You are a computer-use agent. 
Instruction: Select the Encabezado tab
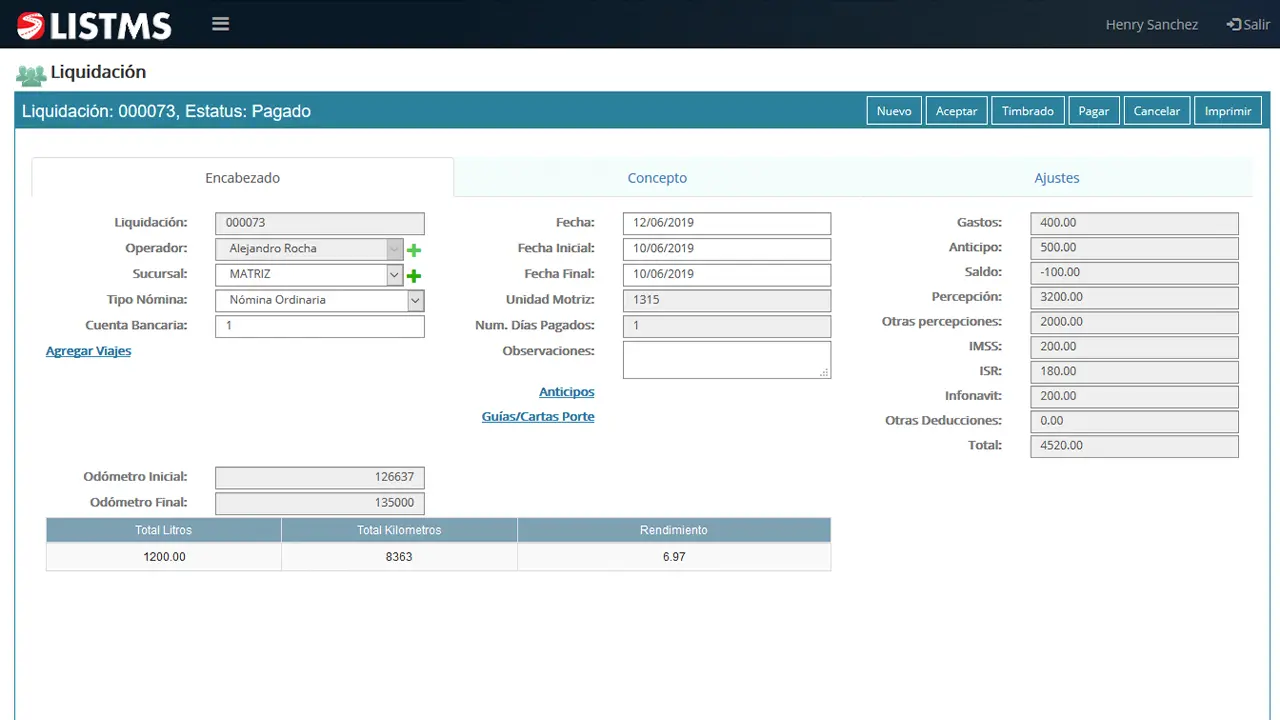point(242,178)
